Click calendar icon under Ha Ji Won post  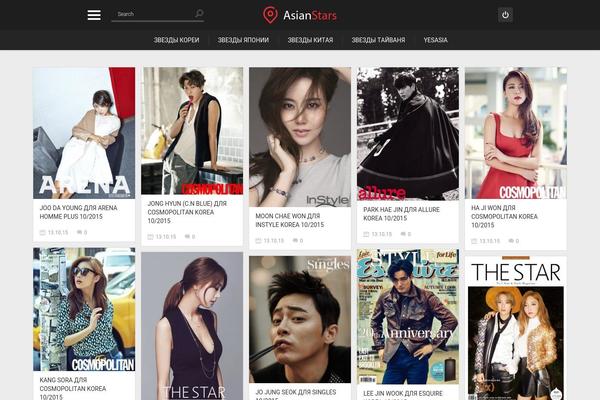(474, 241)
